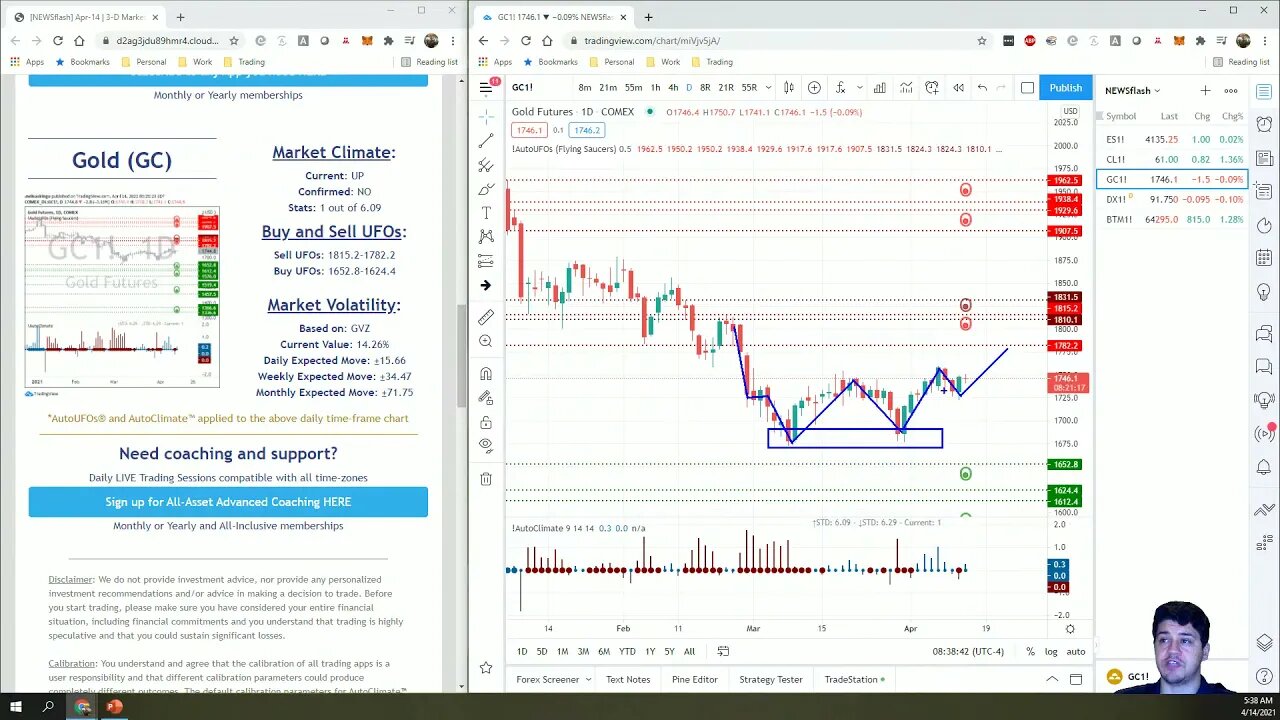Toggle stay in drawing mode
The height and width of the screenshot is (720, 1280).
coord(486,397)
